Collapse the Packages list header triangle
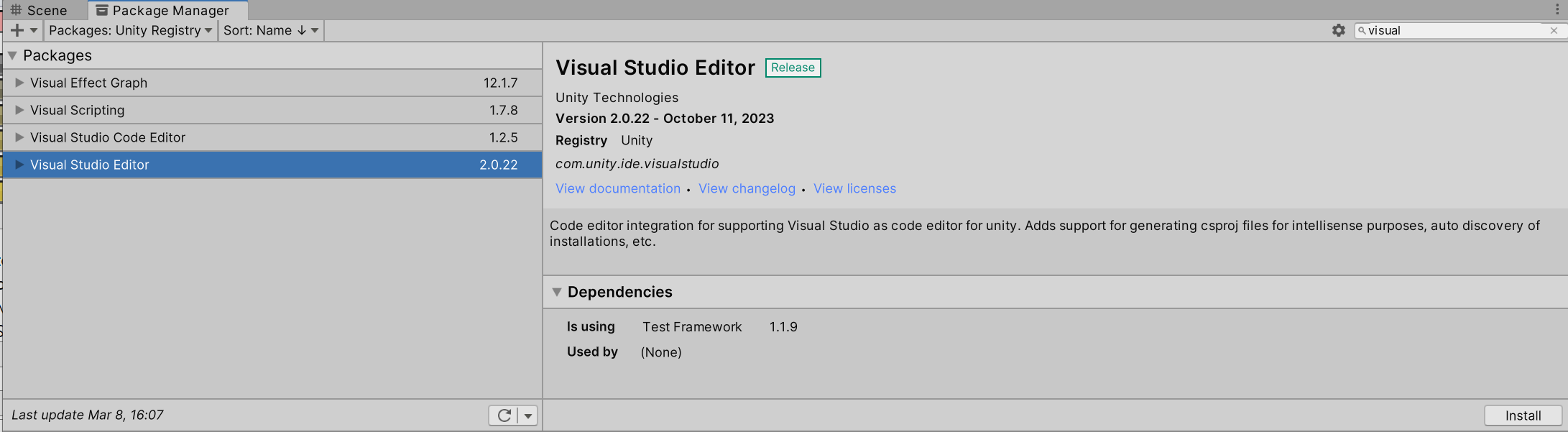This screenshot has width=1568, height=432. click(x=12, y=55)
